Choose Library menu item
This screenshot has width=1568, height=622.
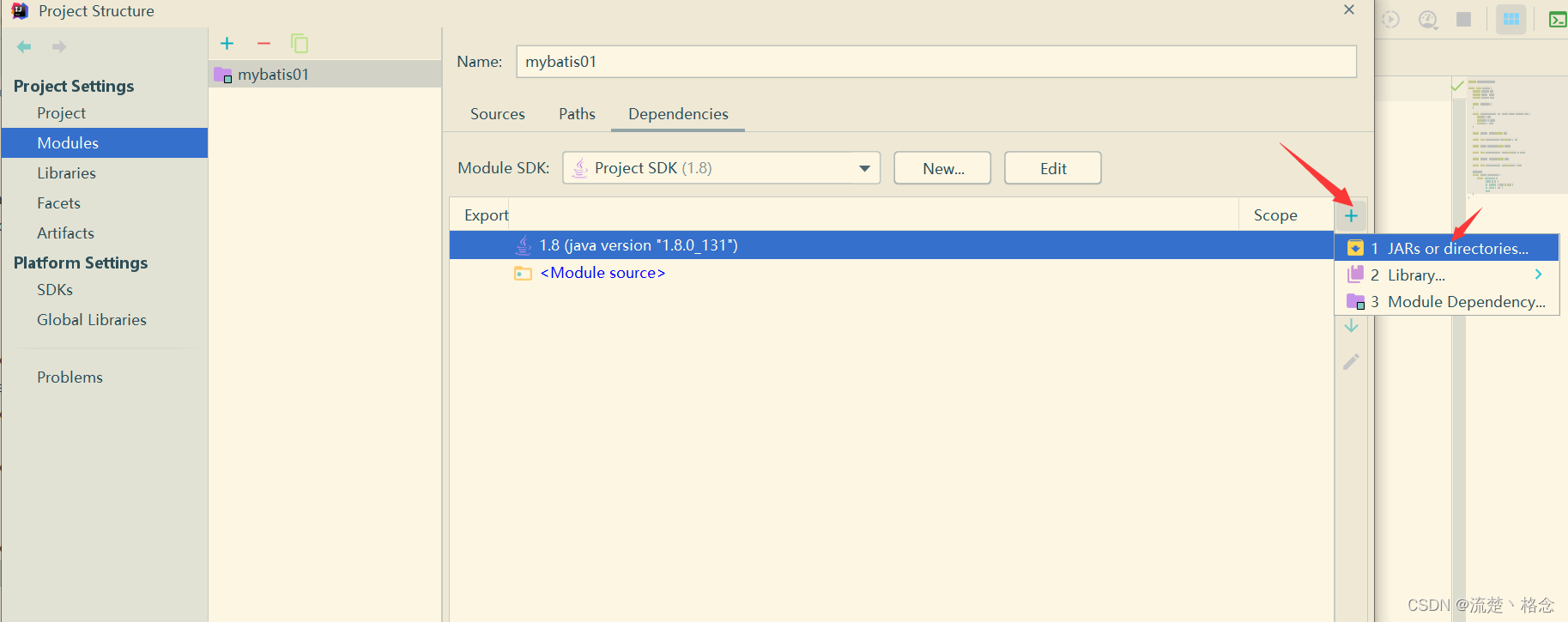click(1447, 275)
